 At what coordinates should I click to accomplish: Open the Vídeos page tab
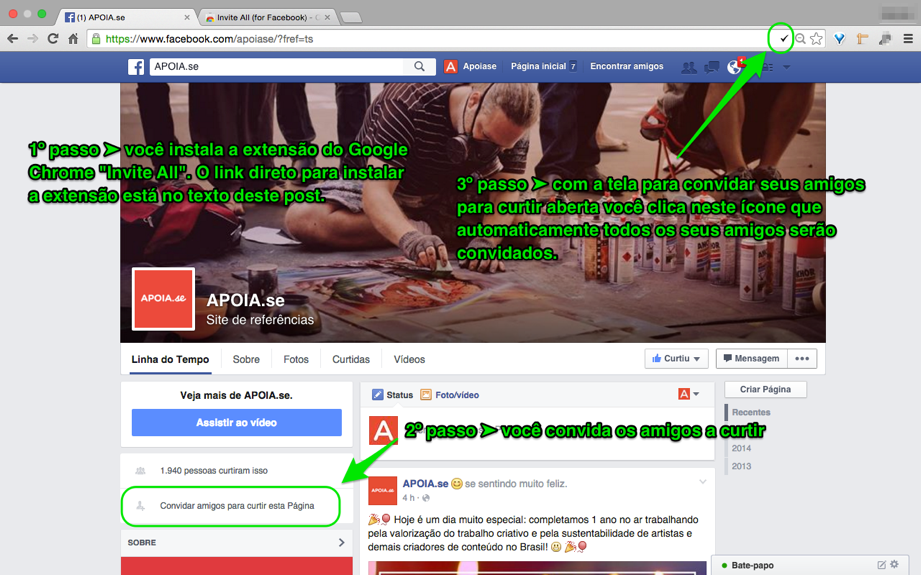pyautogui.click(x=409, y=359)
